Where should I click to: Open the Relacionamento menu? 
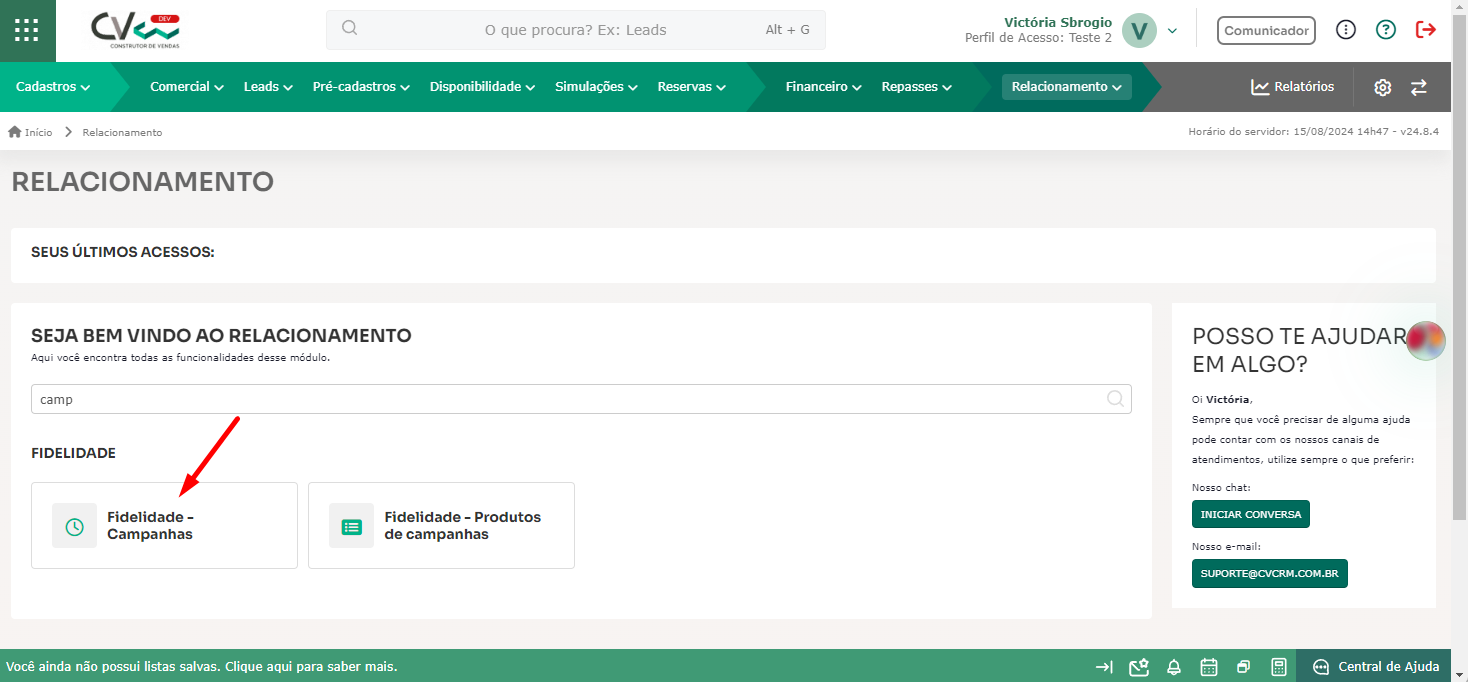point(1066,87)
